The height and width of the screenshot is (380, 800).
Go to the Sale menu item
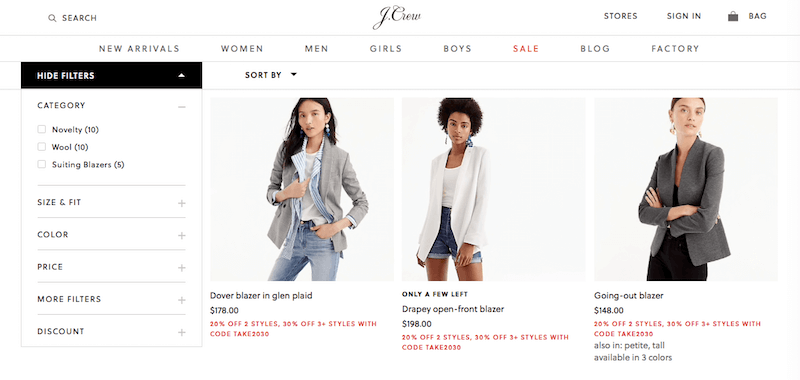(526, 49)
